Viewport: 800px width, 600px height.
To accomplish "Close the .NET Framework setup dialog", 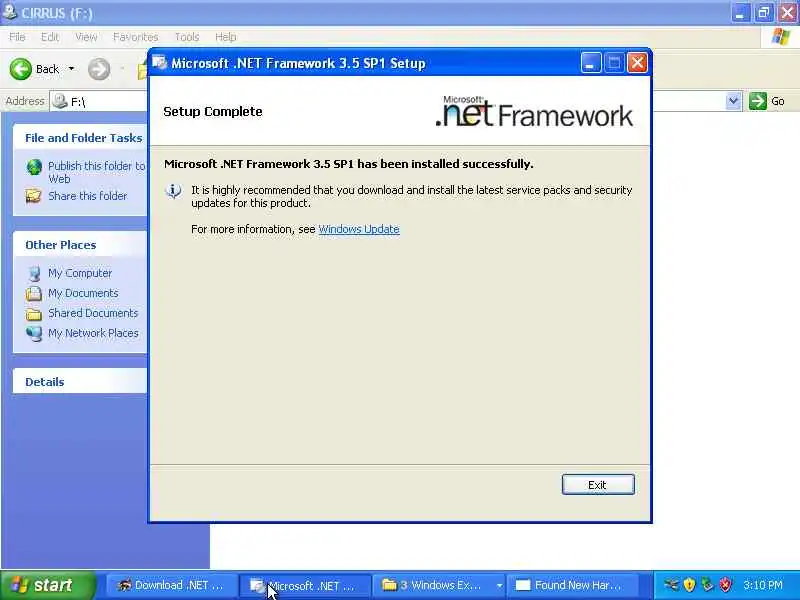I will (x=637, y=63).
